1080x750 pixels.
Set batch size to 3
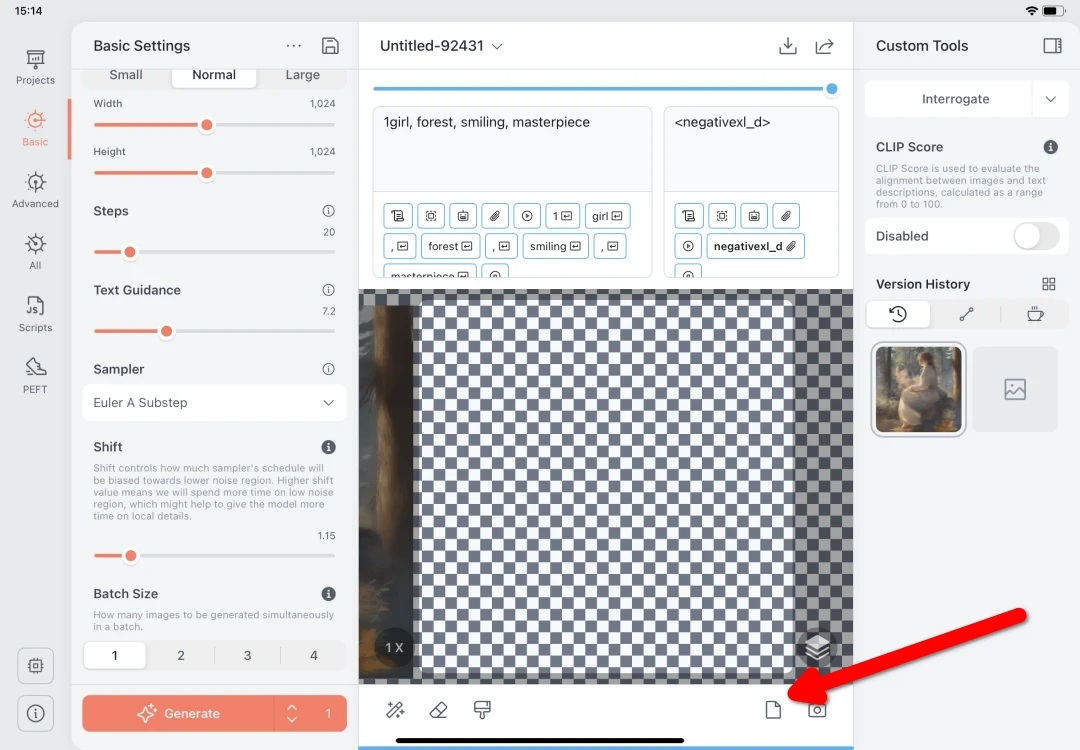coord(247,656)
